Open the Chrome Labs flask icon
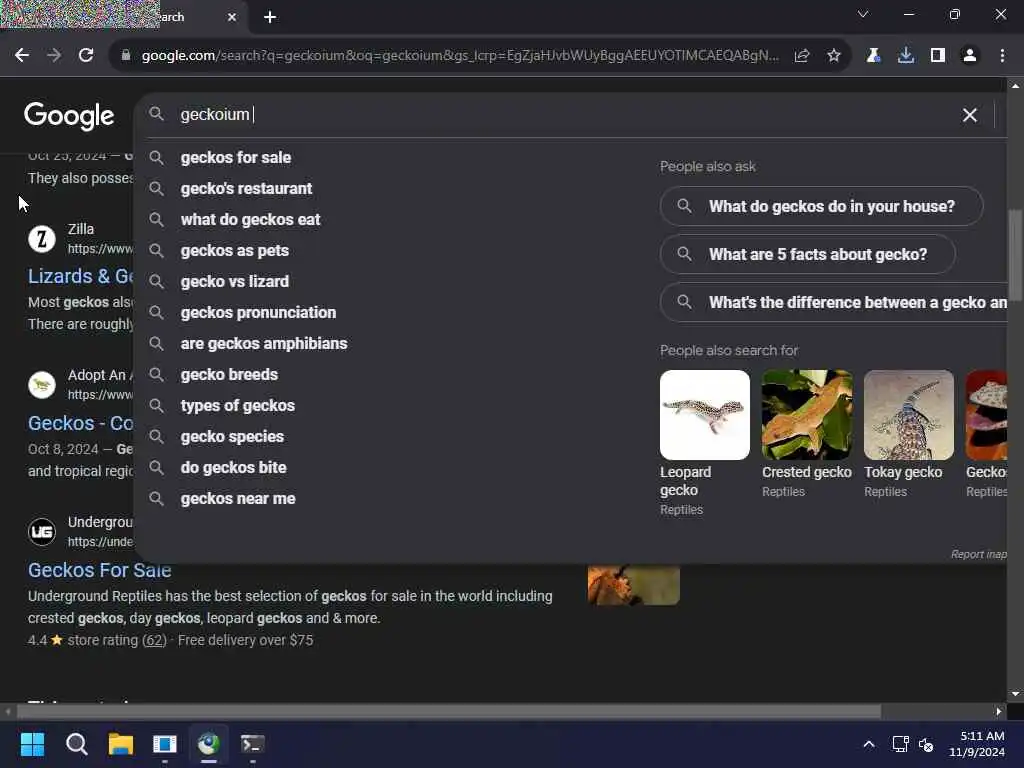 pos(873,56)
